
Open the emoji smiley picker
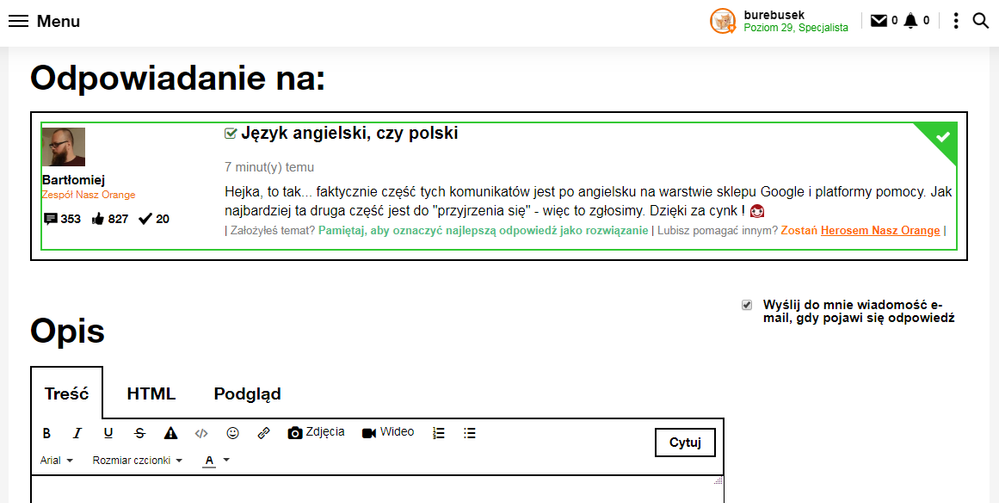point(233,434)
